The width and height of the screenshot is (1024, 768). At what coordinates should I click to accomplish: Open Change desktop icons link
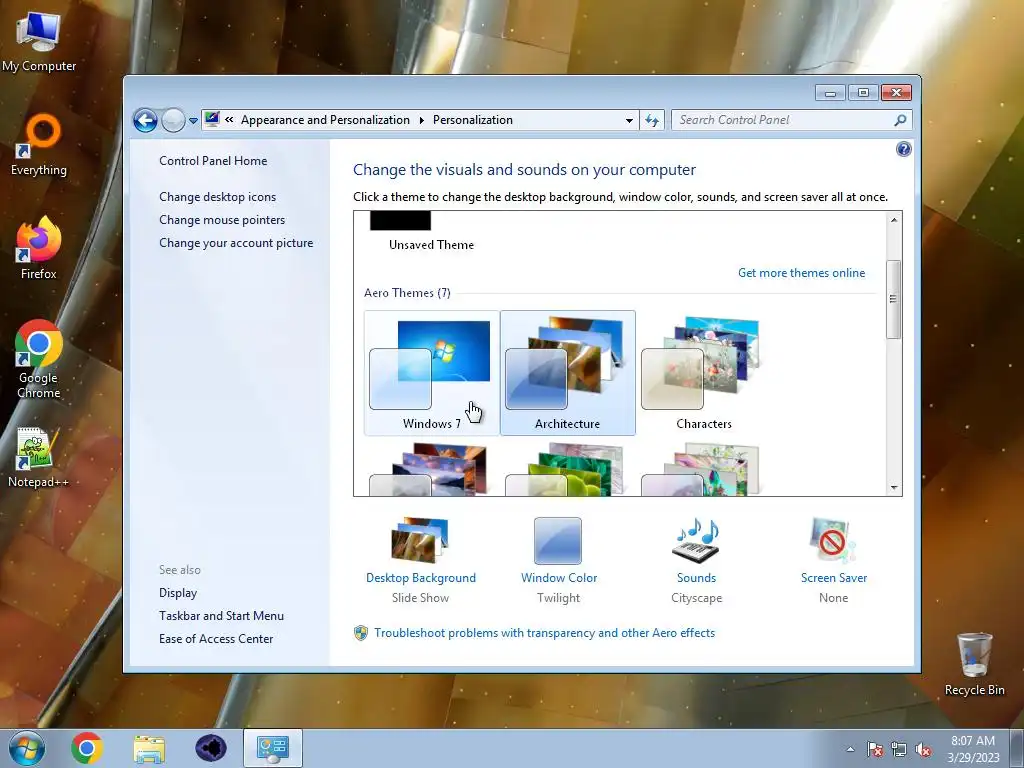pyautogui.click(x=217, y=197)
